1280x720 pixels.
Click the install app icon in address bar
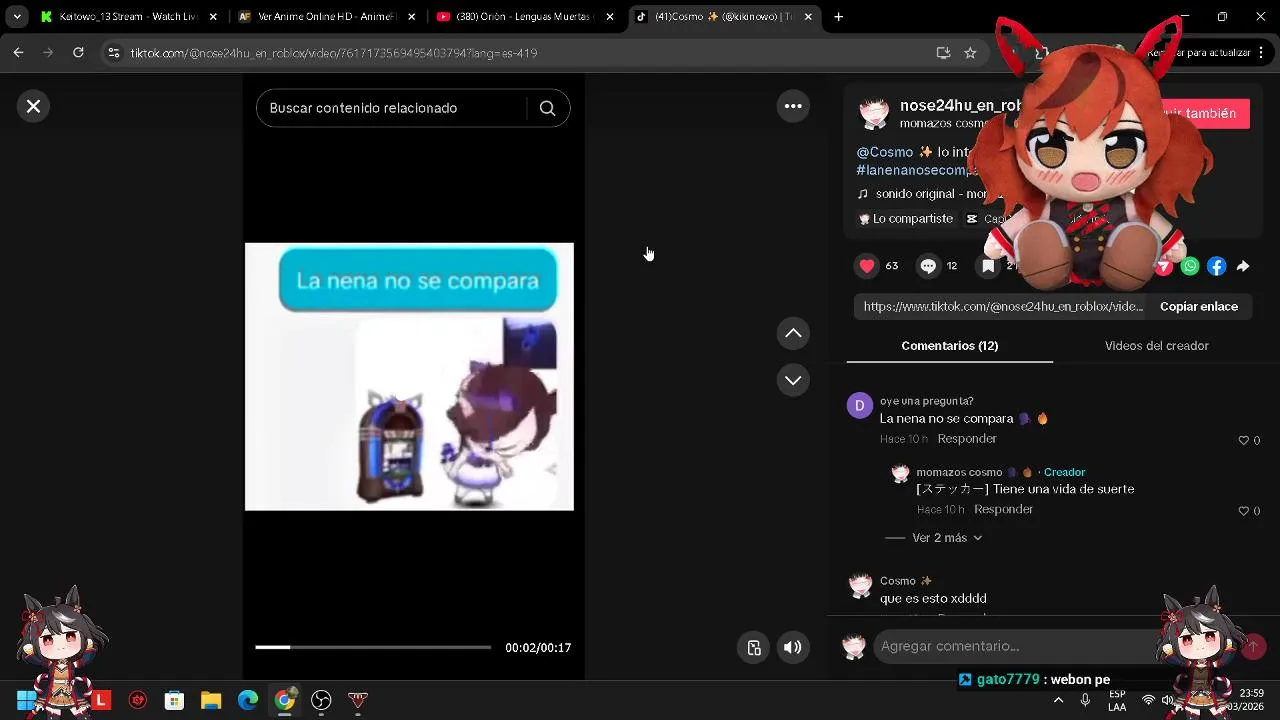pos(943,53)
